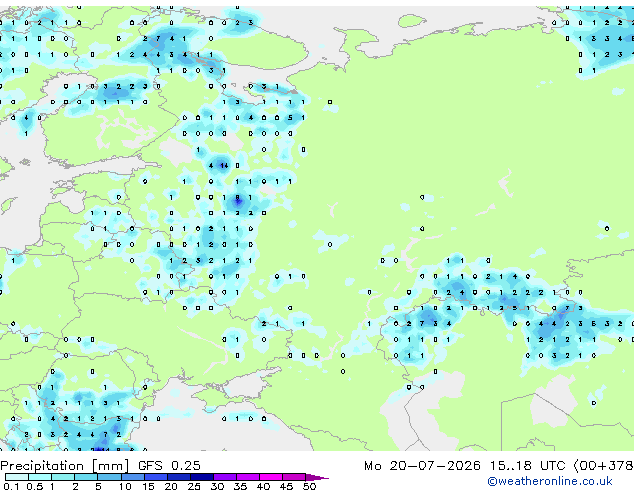Click the '25' legend scale label
Image resolution: width=634 pixels, height=490 pixels.
click(194, 486)
